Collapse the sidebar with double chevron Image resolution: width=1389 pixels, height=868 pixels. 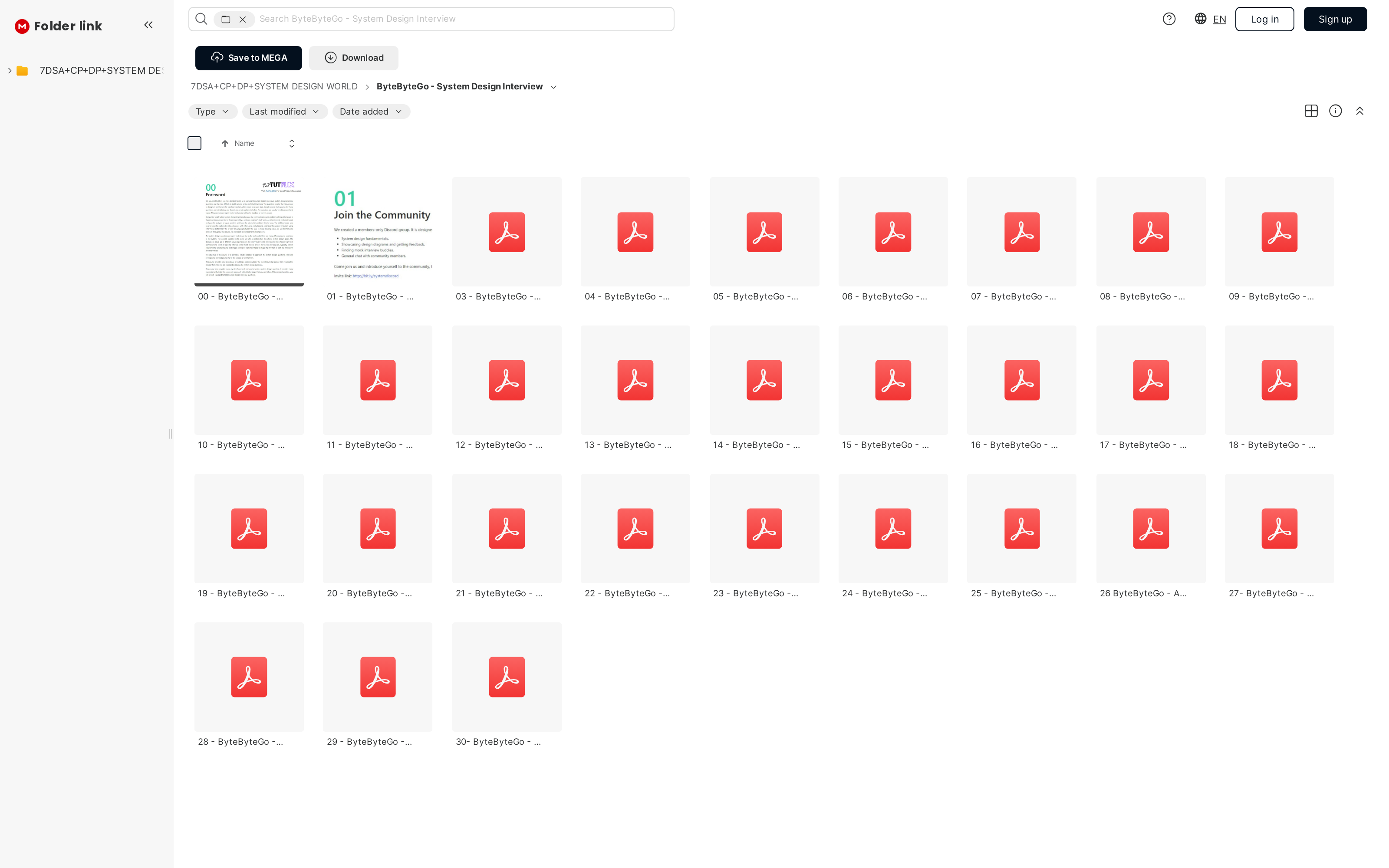tap(148, 25)
